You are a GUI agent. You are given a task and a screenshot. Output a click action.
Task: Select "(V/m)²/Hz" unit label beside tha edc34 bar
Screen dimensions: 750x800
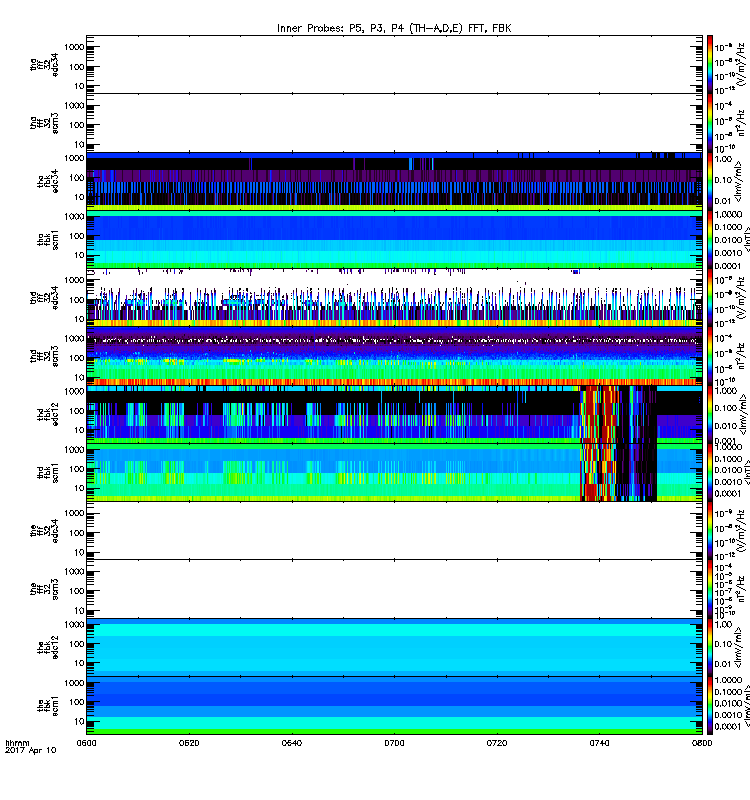tap(742, 64)
